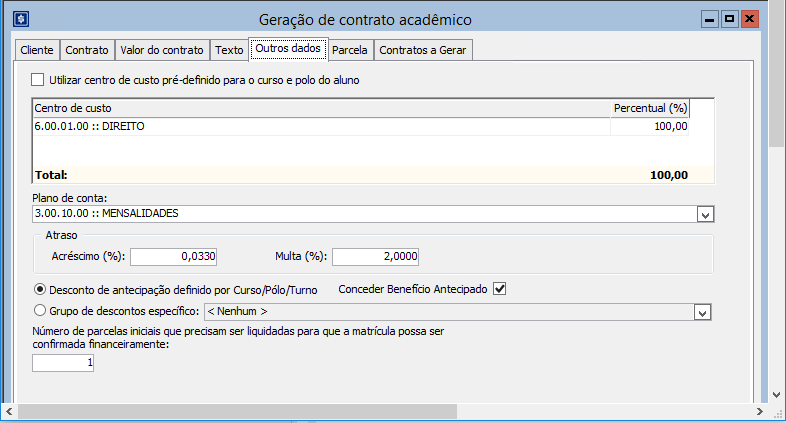The image size is (786, 423).
Task: Go to the Parcela tab
Action: 350,49
